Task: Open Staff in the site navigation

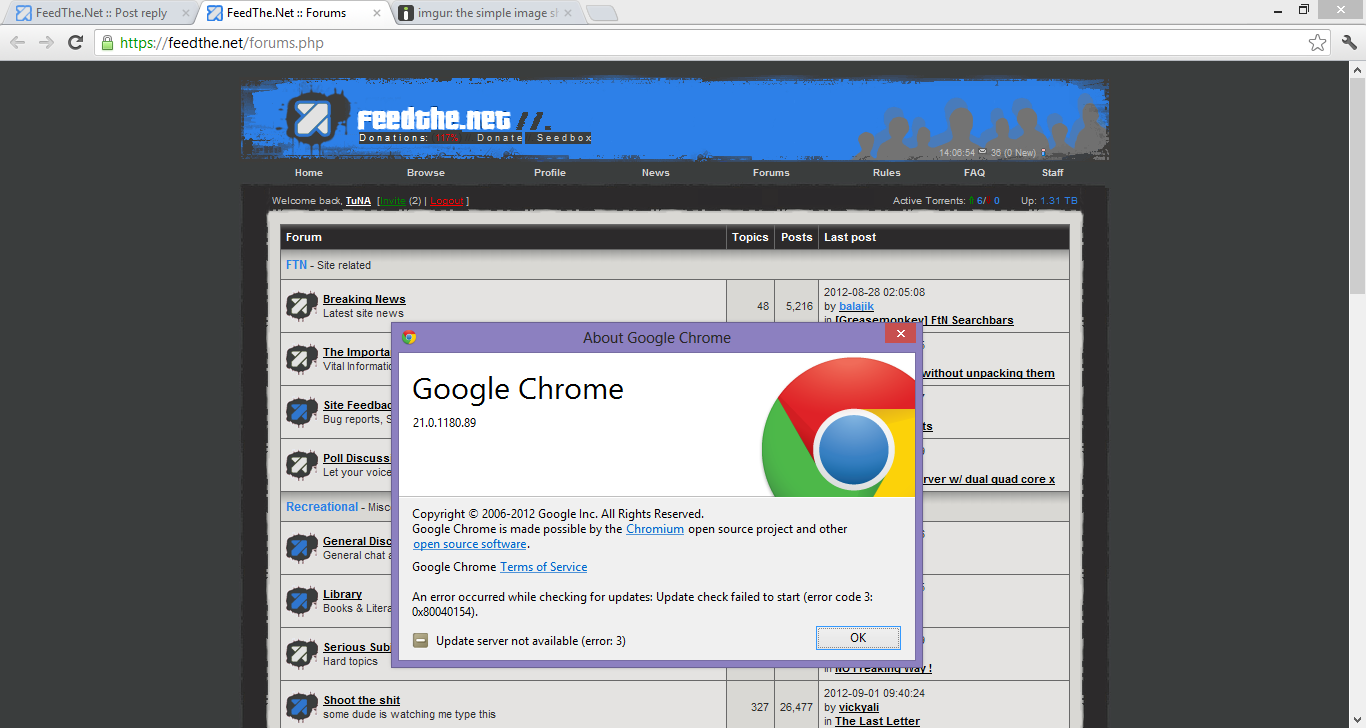Action: 1053,173
